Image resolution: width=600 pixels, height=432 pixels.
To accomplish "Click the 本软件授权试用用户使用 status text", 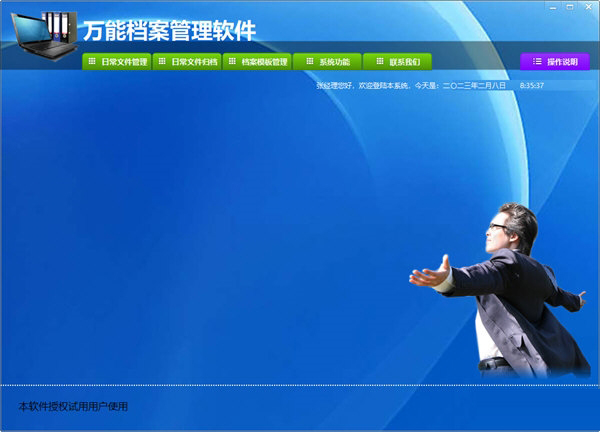I will coord(73,406).
